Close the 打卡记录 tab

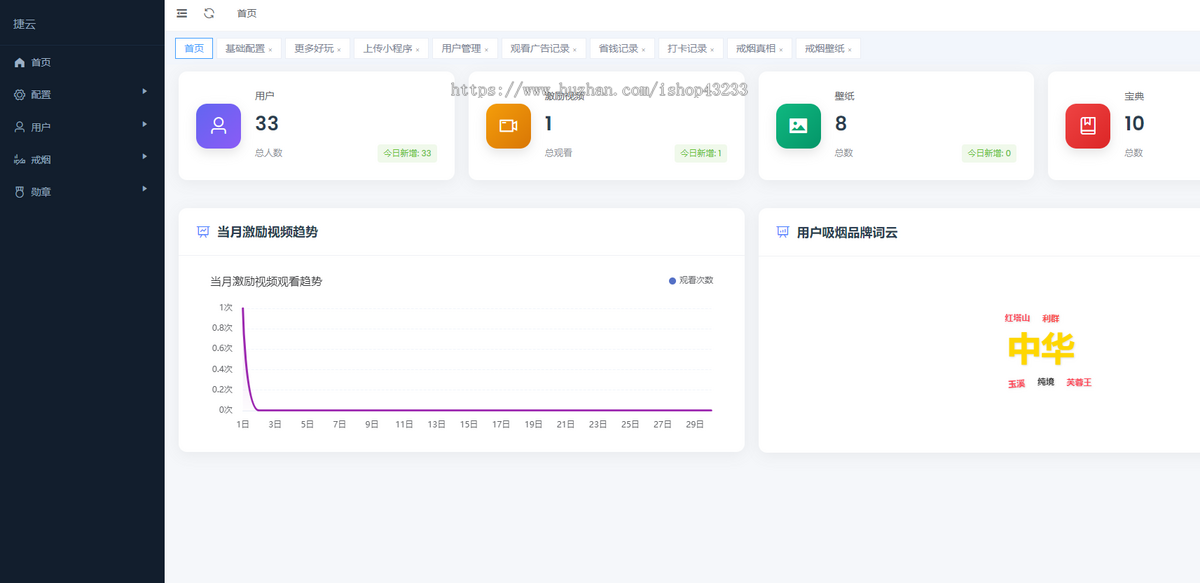(x=712, y=49)
